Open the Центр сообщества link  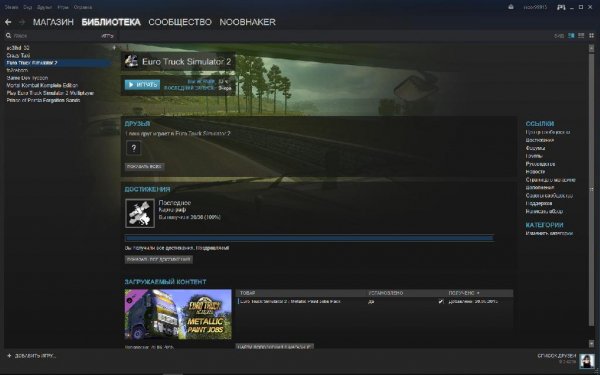(548, 132)
